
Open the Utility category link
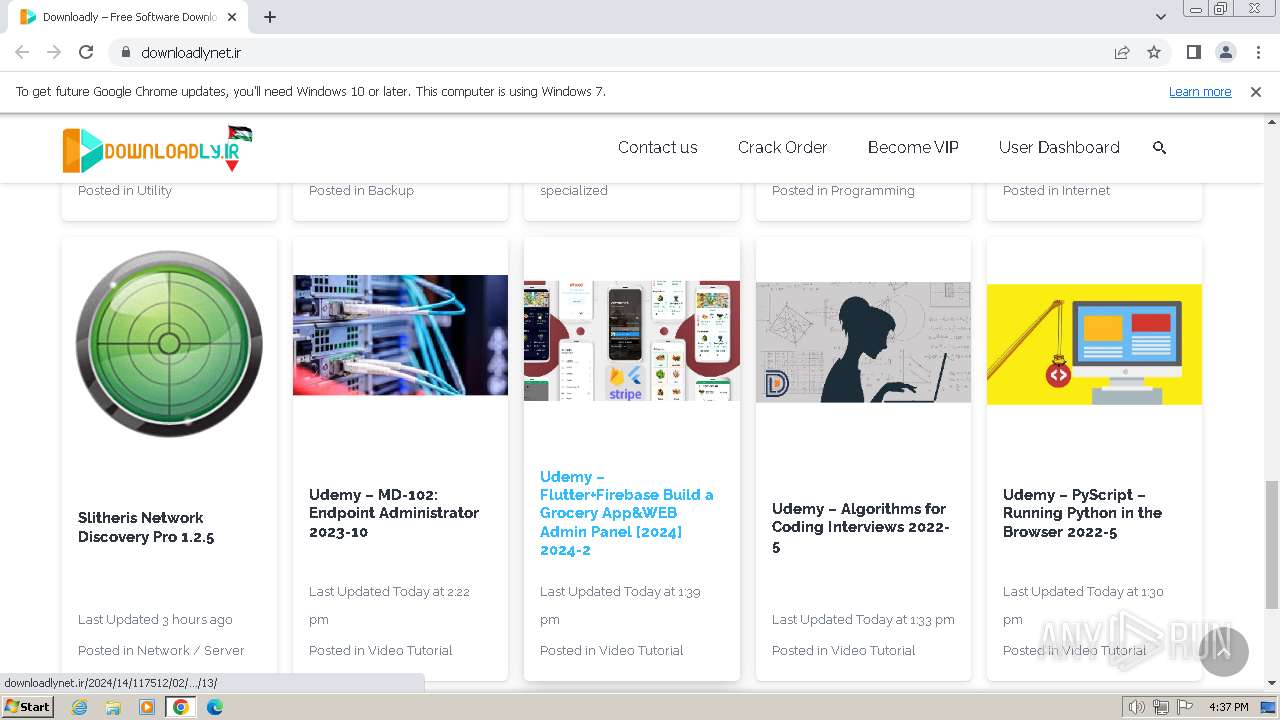pos(154,190)
